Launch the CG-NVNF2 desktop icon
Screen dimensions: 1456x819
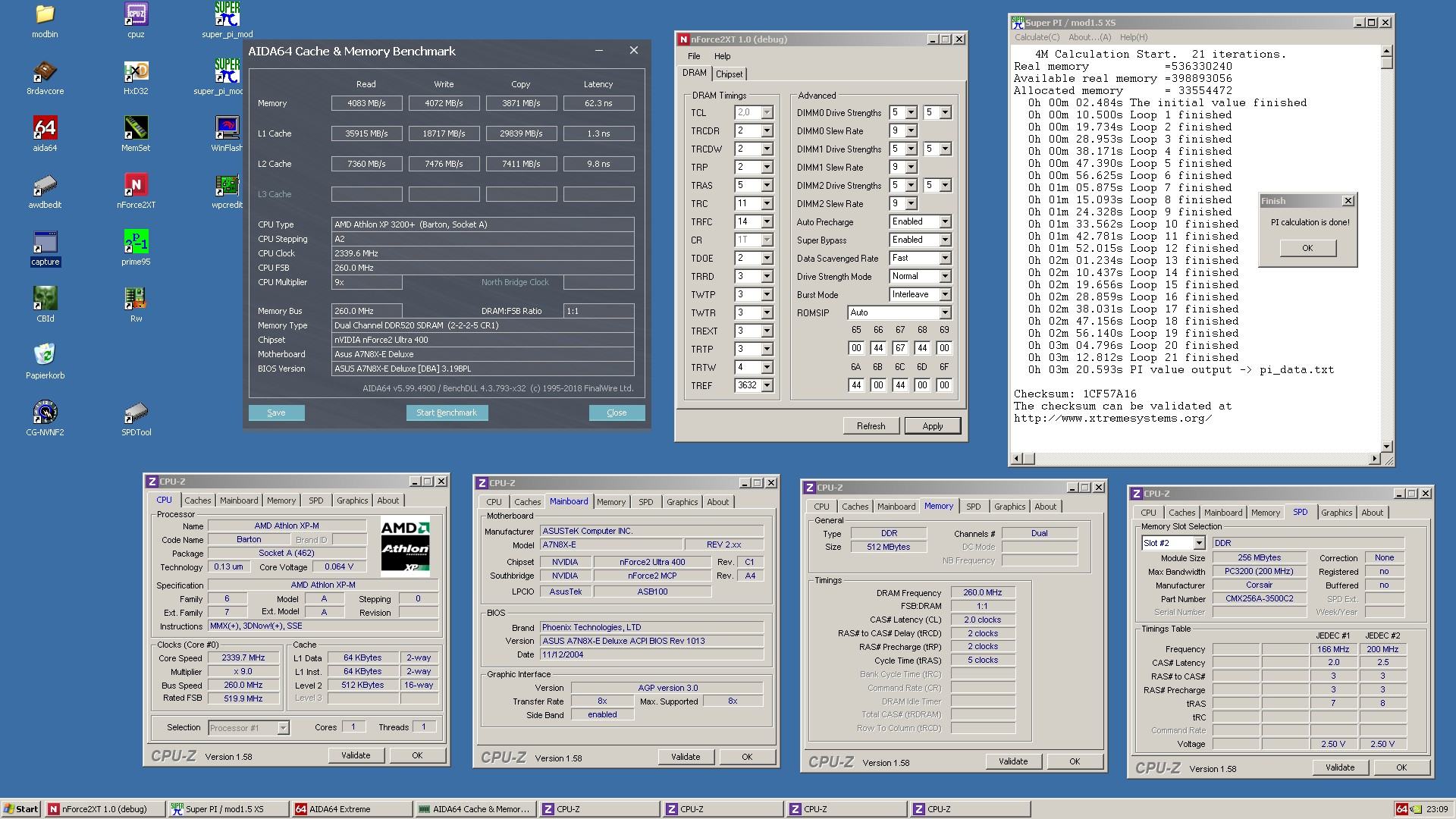[45, 419]
